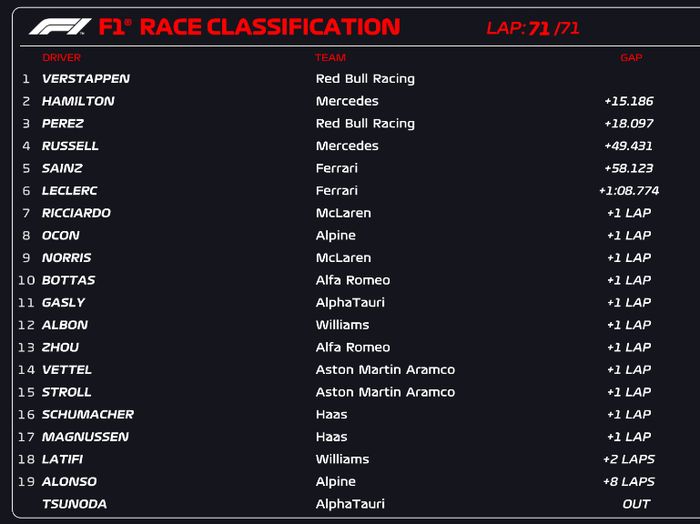Click Alfa Romeo team for BOTTAS
This screenshot has height=524, width=700.
353,280
